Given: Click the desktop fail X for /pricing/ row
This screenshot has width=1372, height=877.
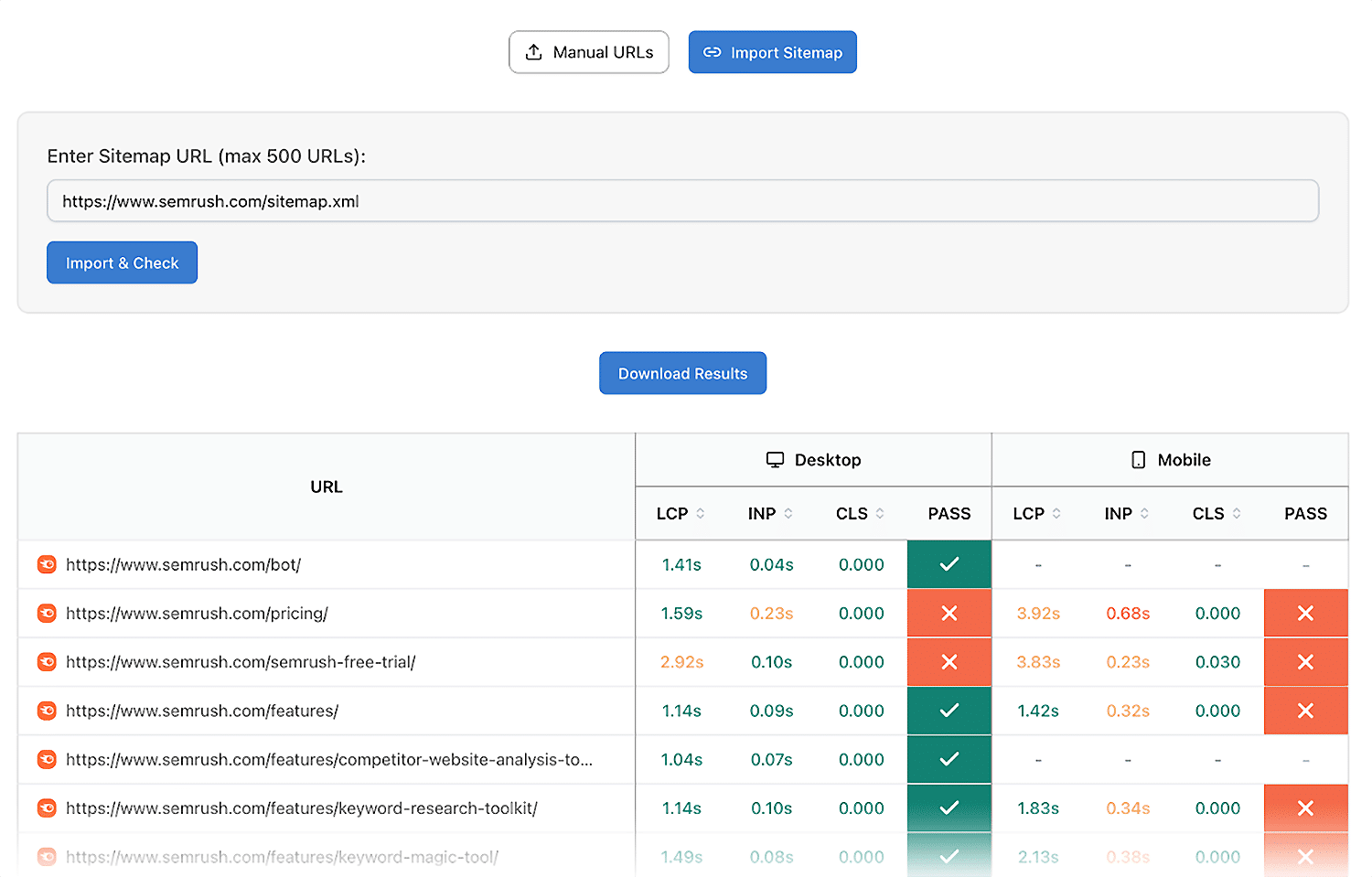Looking at the screenshot, I should (x=949, y=613).
